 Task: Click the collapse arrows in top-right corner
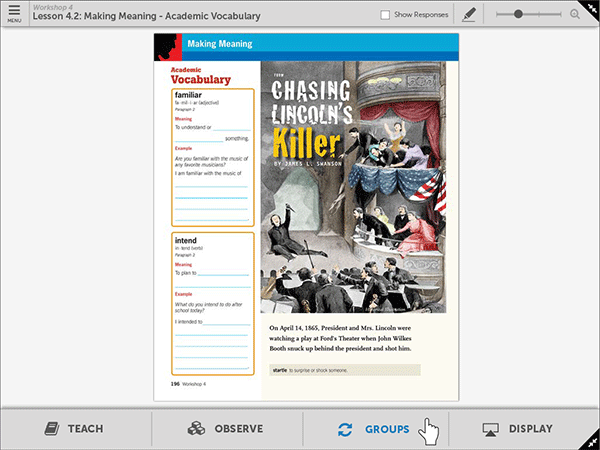tap(592, 7)
